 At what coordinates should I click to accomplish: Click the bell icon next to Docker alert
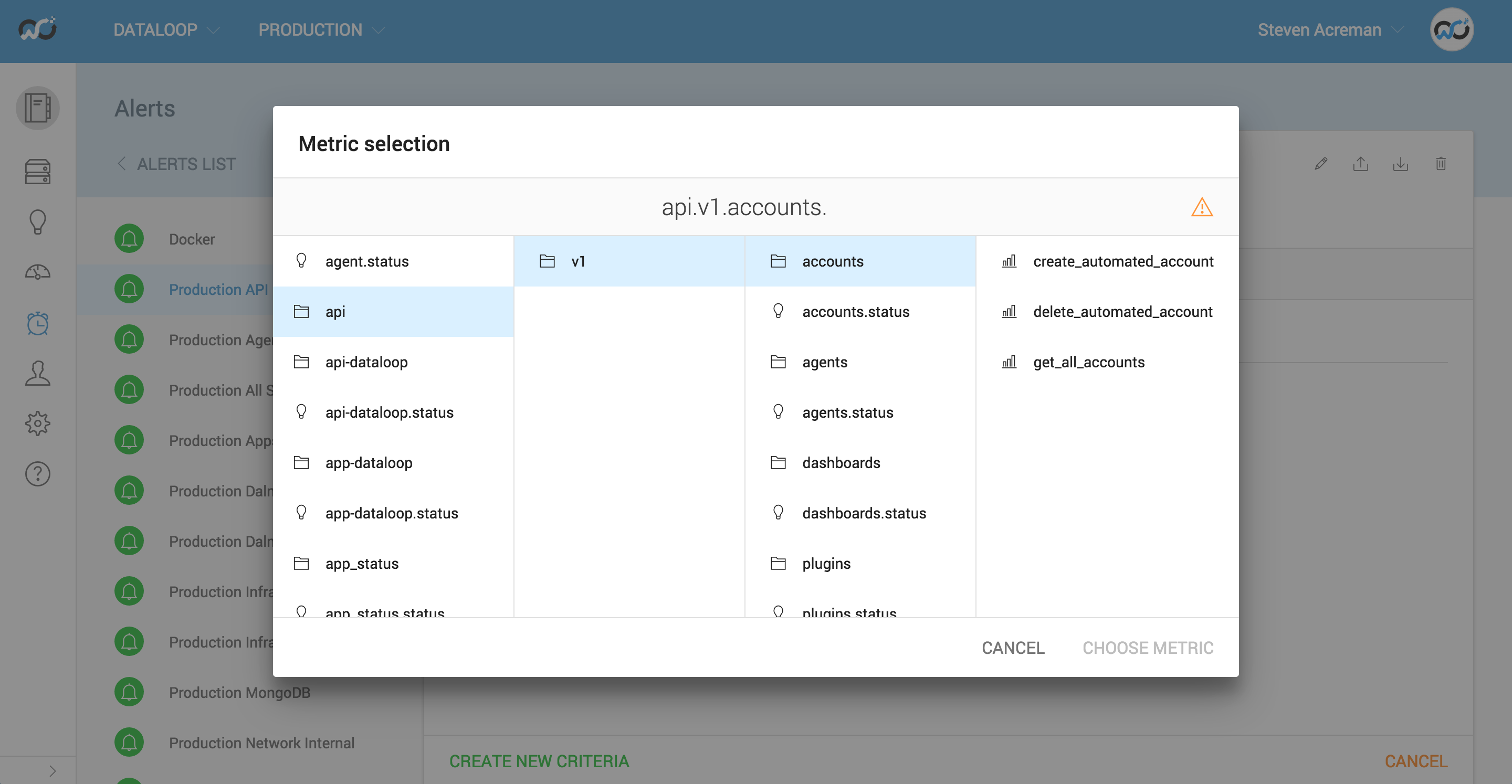[129, 239]
